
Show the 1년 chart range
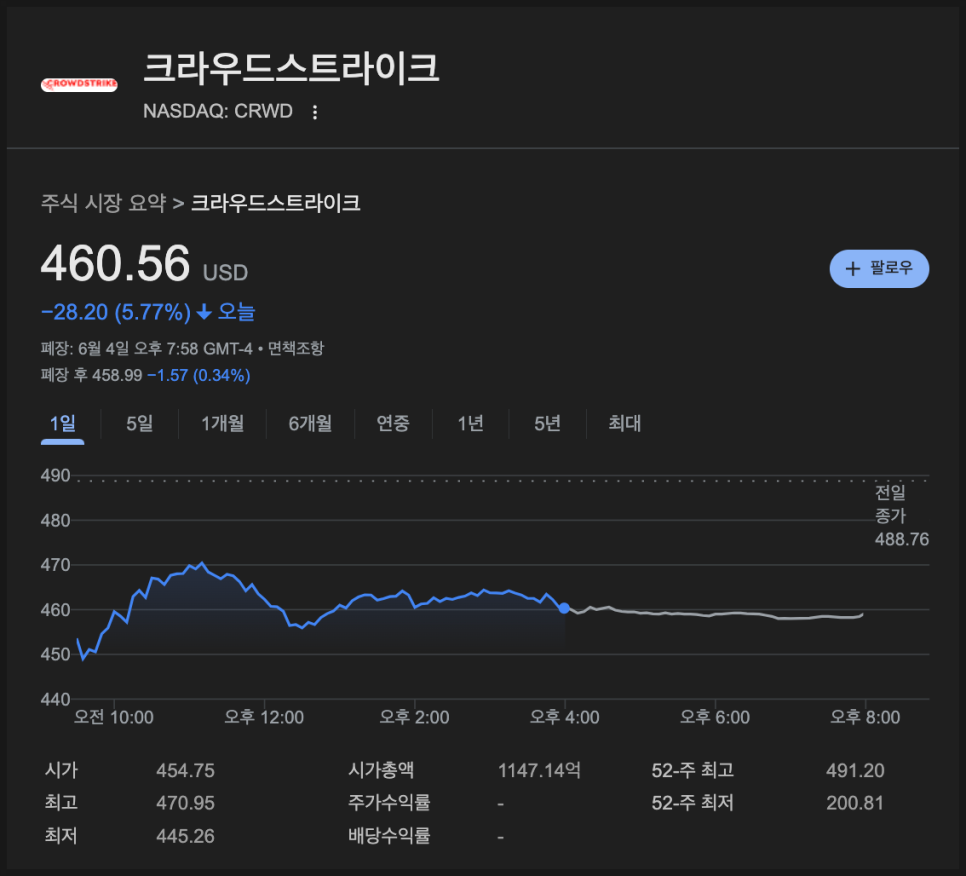click(x=470, y=424)
